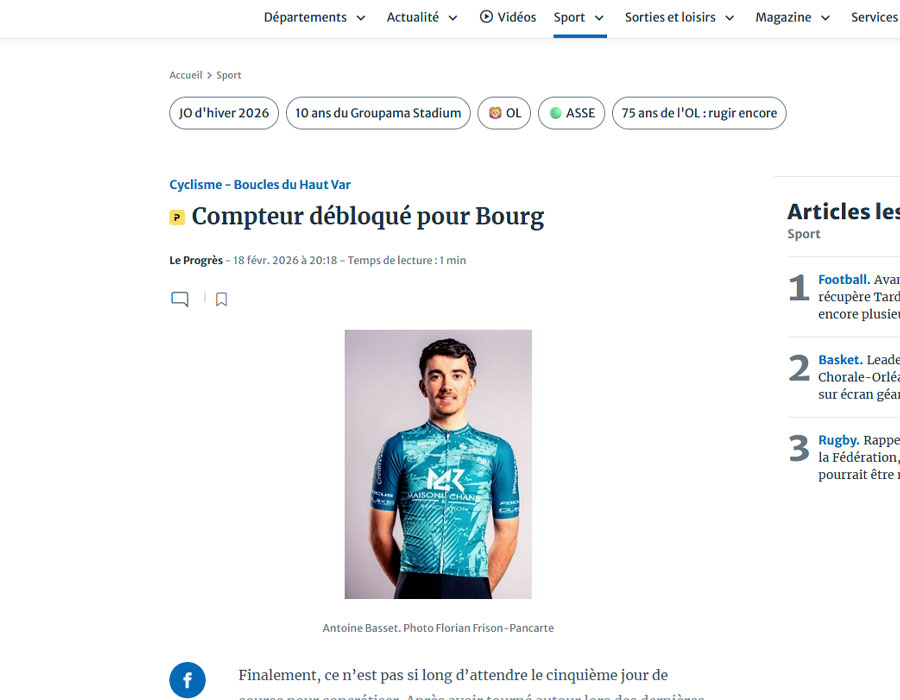The image size is (900, 700).
Task: Click the yellow Premium P badge
Action: coord(179,216)
